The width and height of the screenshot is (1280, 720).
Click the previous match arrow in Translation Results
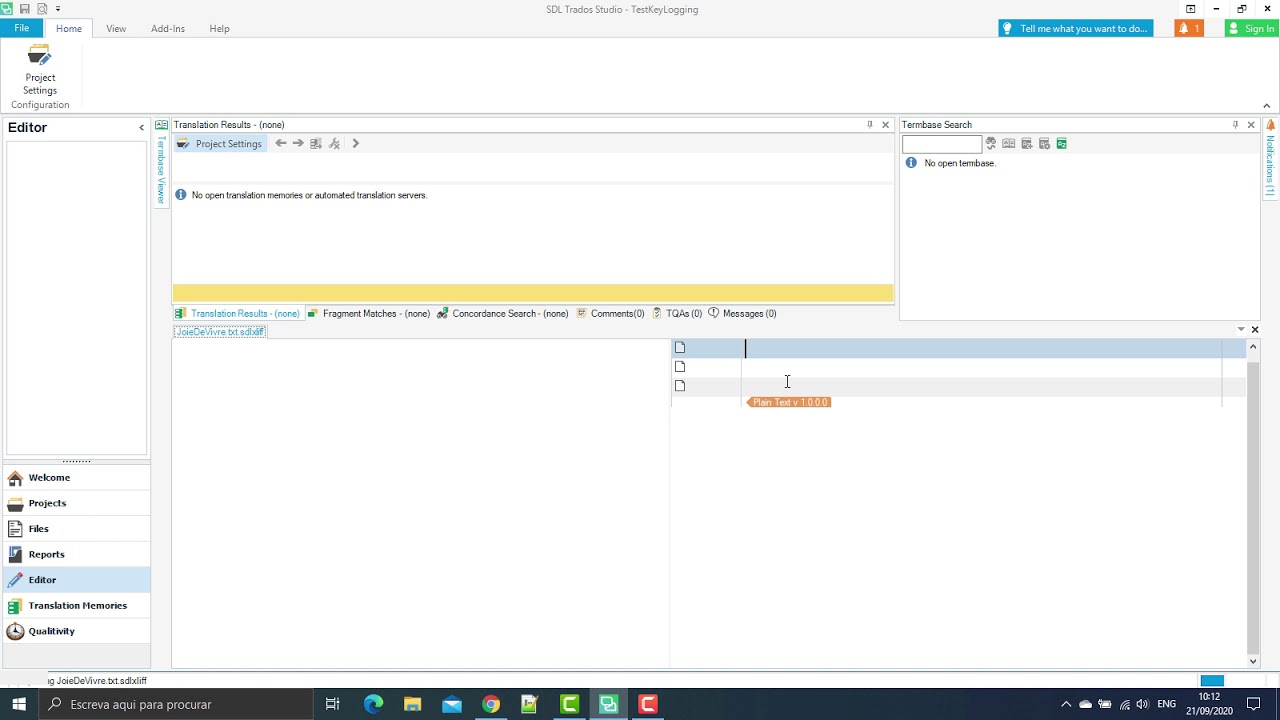pyautogui.click(x=281, y=143)
